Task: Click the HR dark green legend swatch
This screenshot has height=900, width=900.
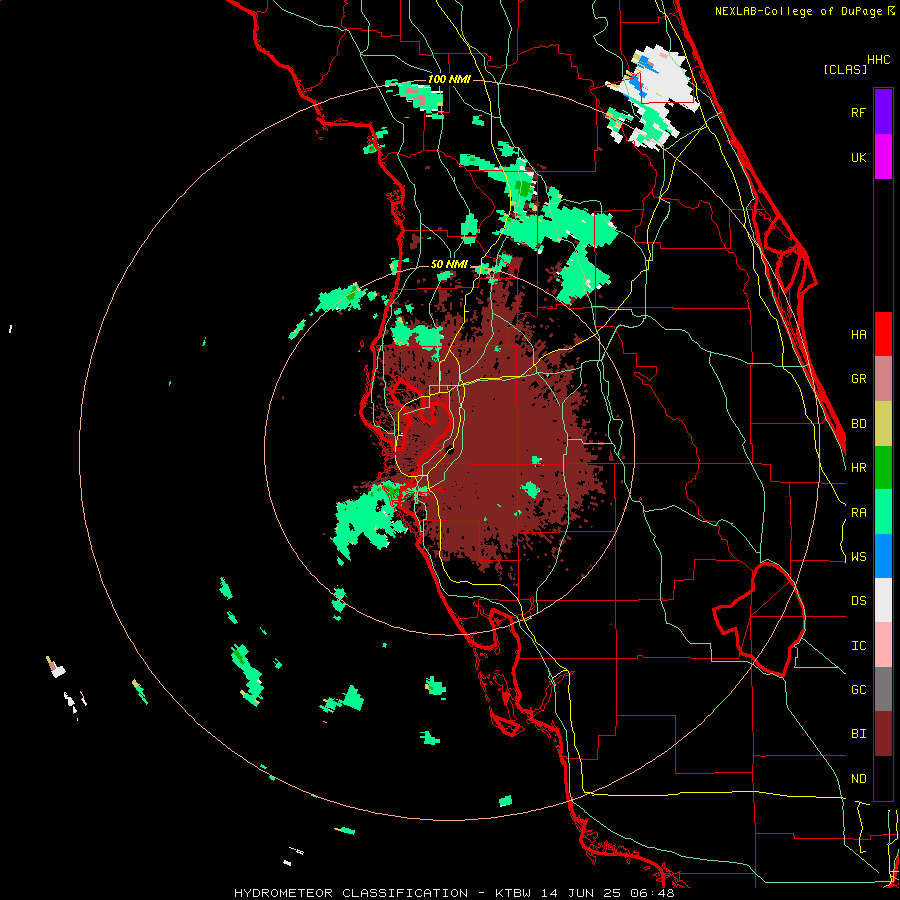Action: coord(883,467)
